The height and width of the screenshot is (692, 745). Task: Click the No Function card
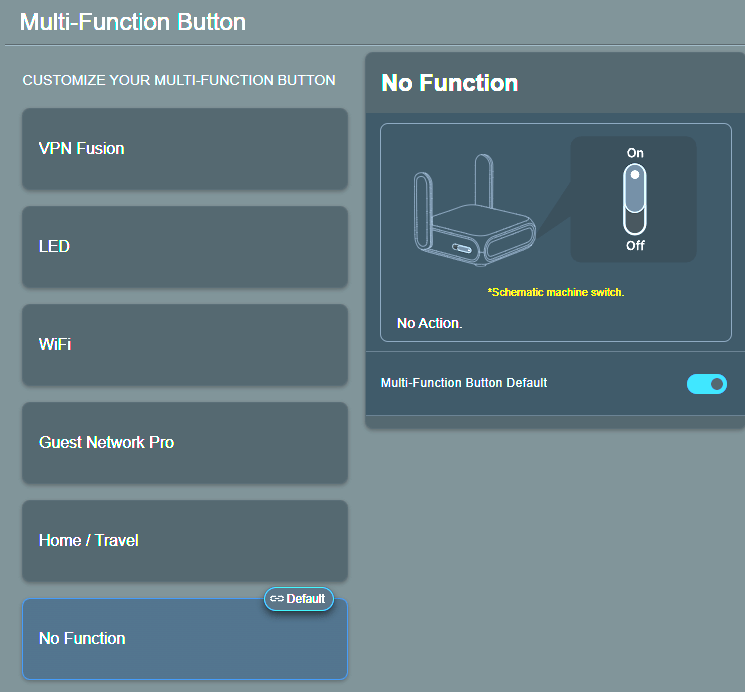[185, 639]
